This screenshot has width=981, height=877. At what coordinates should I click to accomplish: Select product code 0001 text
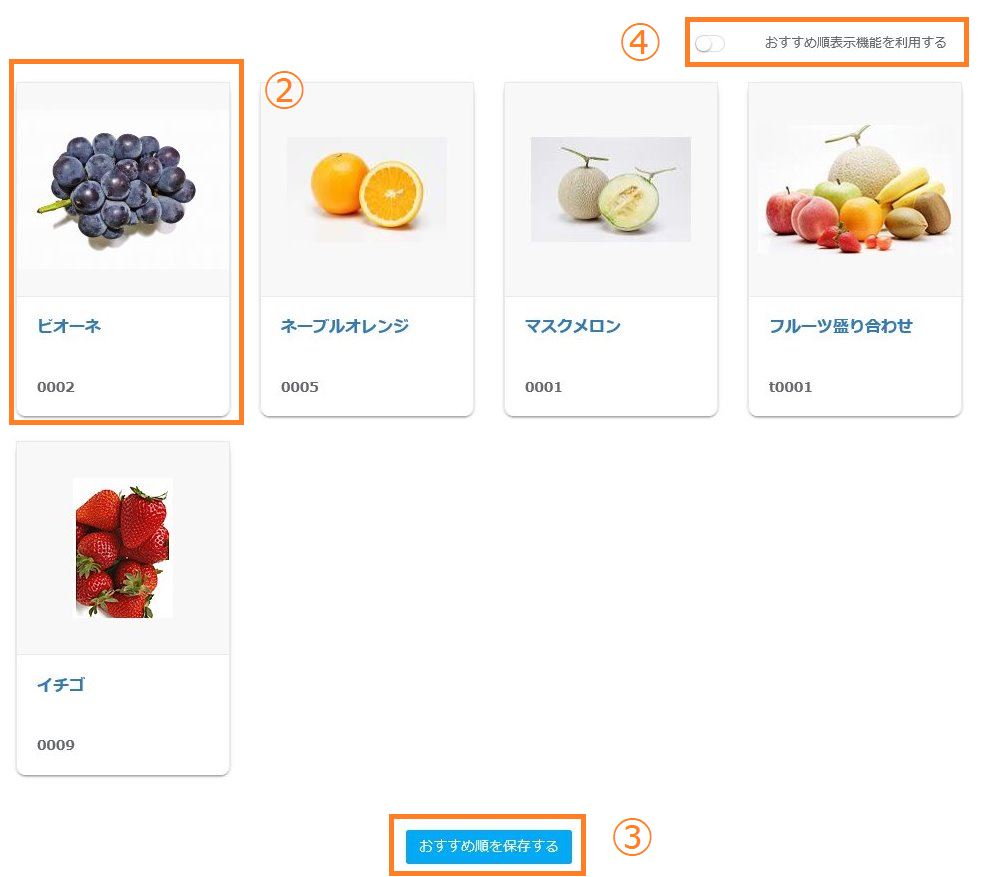[x=544, y=387]
